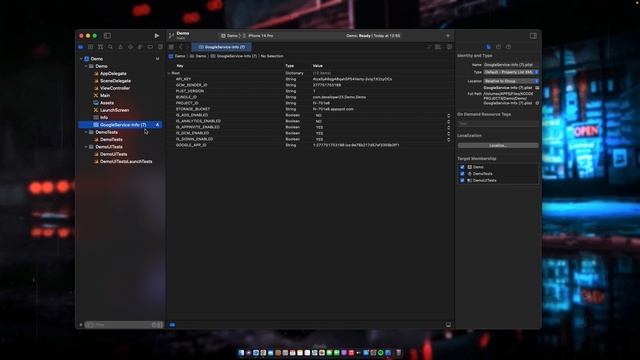Open Trash from the Dock
Screen dimensions: 640x360
click(x=399, y=353)
